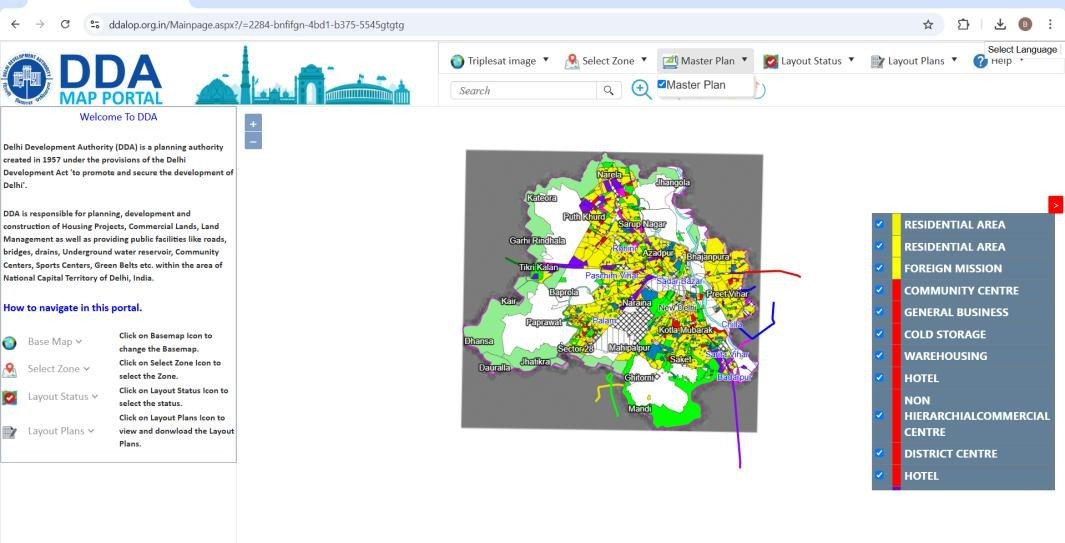The width and height of the screenshot is (1065, 543).
Task: Click the browser forward arrow
Action: (40, 24)
